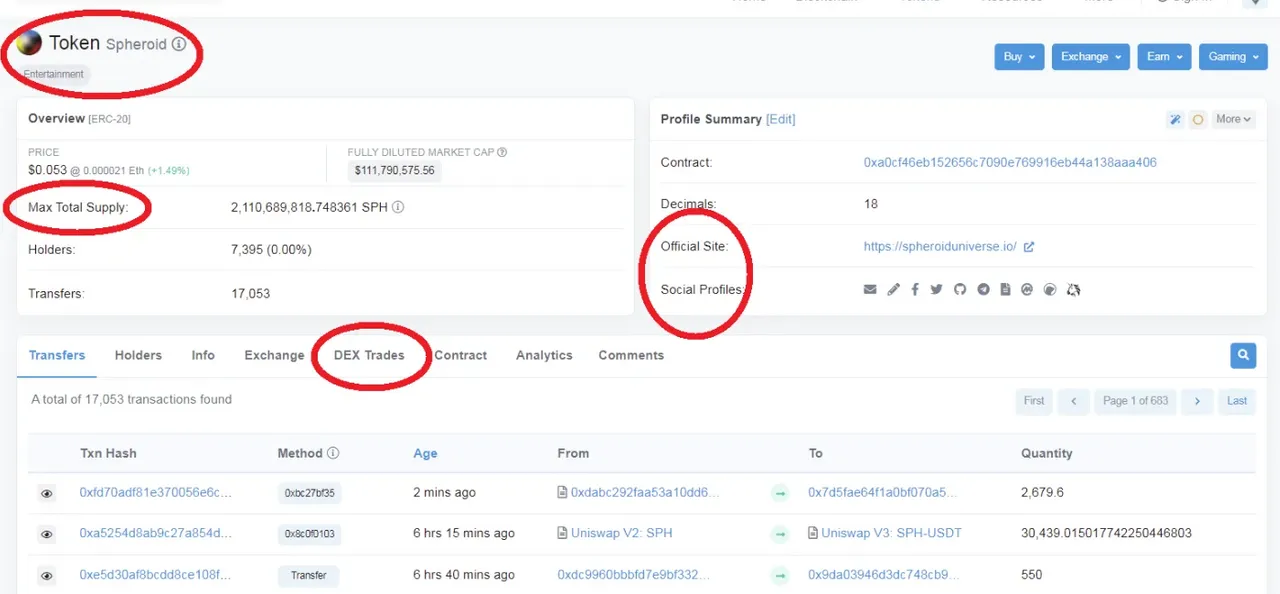Viewport: 1280px width, 594px height.
Task: Click the magic wand icon in Profile Summary
Action: tap(1175, 120)
